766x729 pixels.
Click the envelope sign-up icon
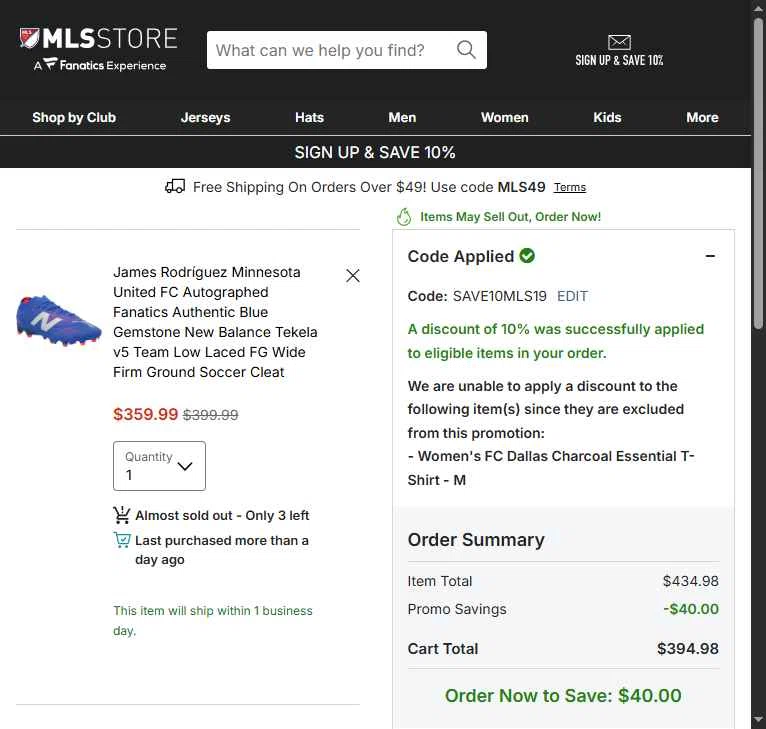pos(619,42)
